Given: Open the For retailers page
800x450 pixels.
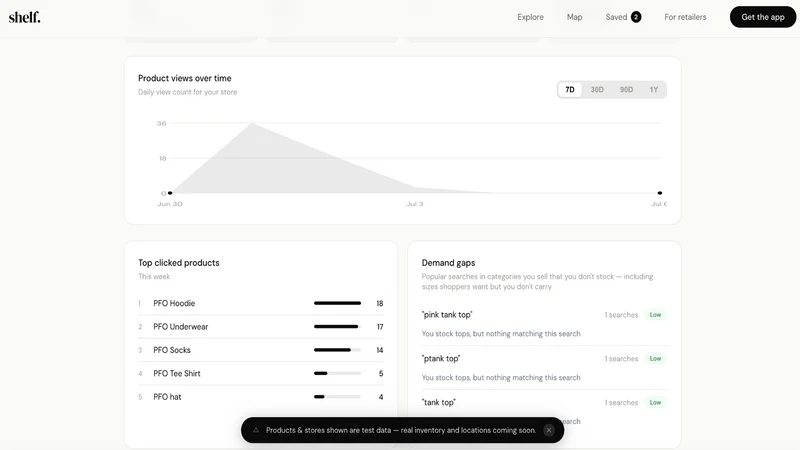Looking at the screenshot, I should 685,17.
